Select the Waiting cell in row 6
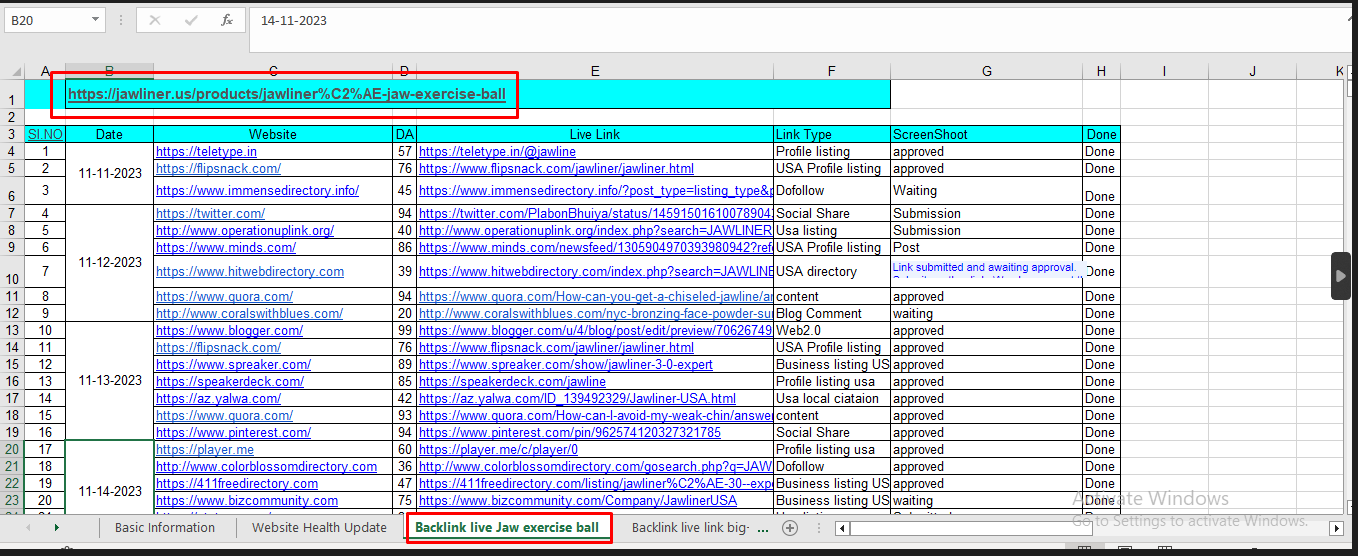The image size is (1358, 556). [x=987, y=190]
